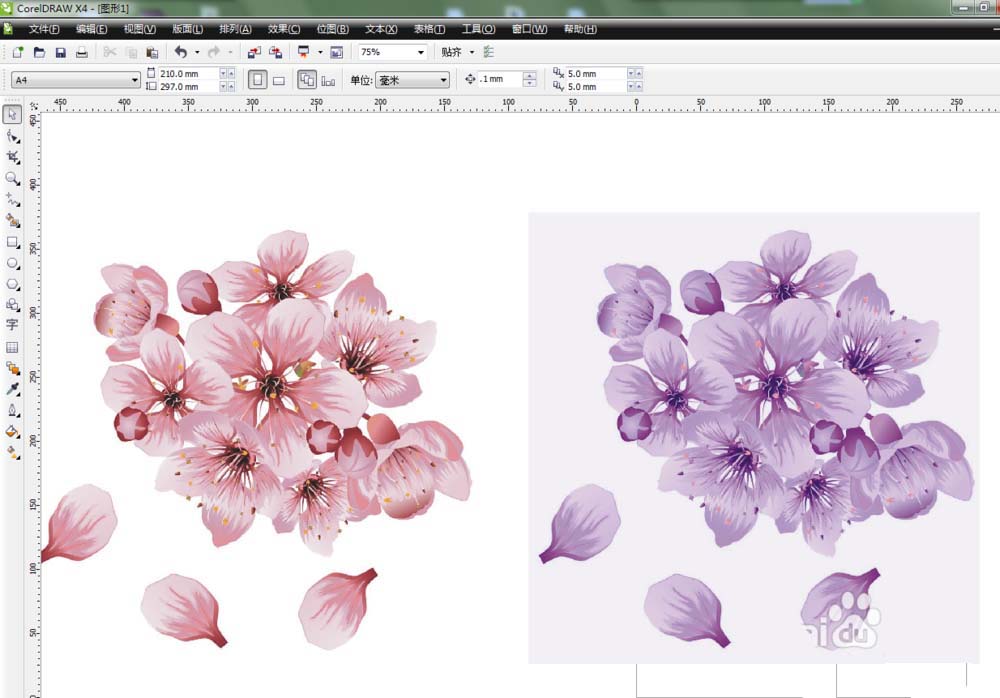Switch page to landscape orientation
1000x698 pixels.
pos(279,80)
